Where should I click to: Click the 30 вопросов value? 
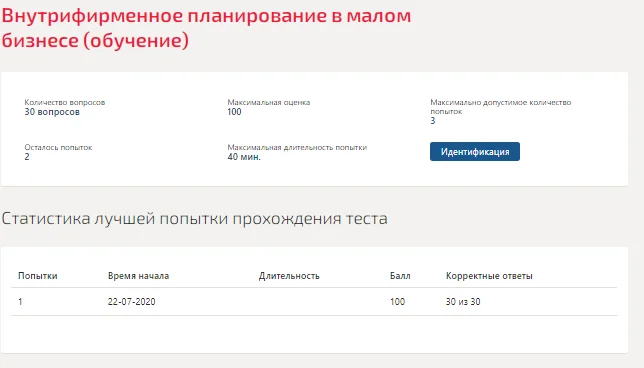tap(52, 112)
